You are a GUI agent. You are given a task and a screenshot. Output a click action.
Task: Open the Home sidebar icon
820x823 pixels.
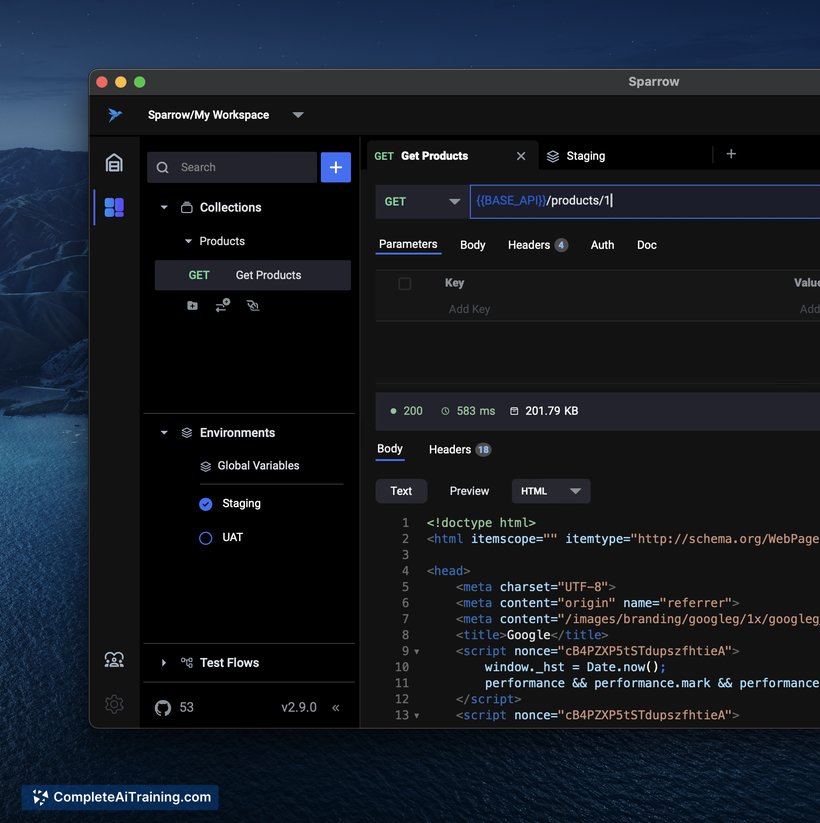click(x=114, y=163)
